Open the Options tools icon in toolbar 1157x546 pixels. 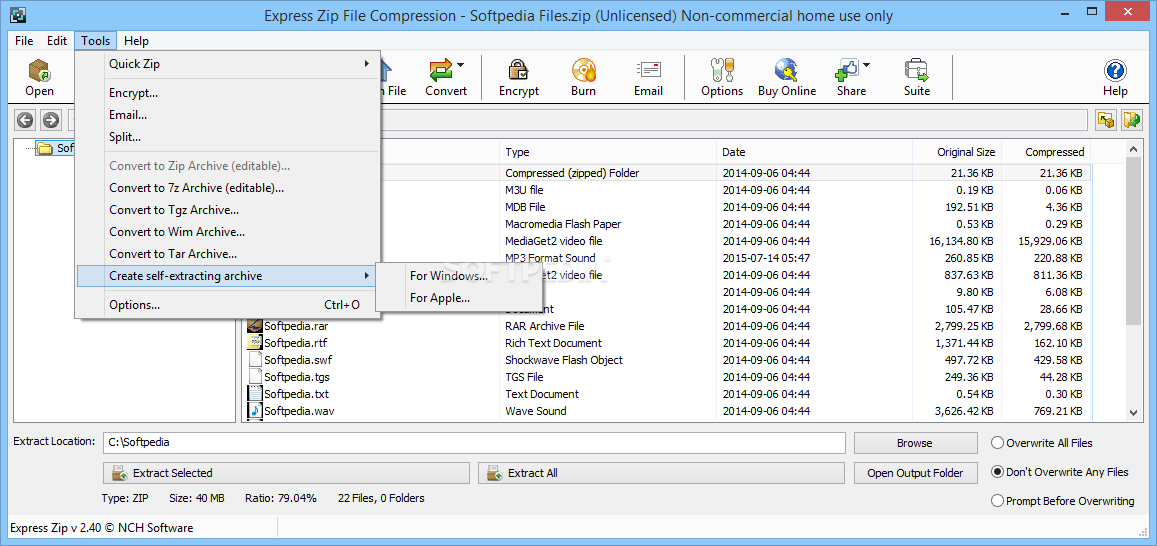722,77
